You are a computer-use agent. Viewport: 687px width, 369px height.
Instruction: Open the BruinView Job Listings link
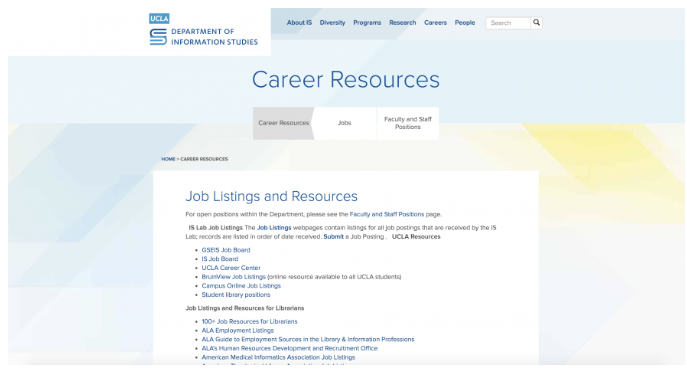(234, 277)
